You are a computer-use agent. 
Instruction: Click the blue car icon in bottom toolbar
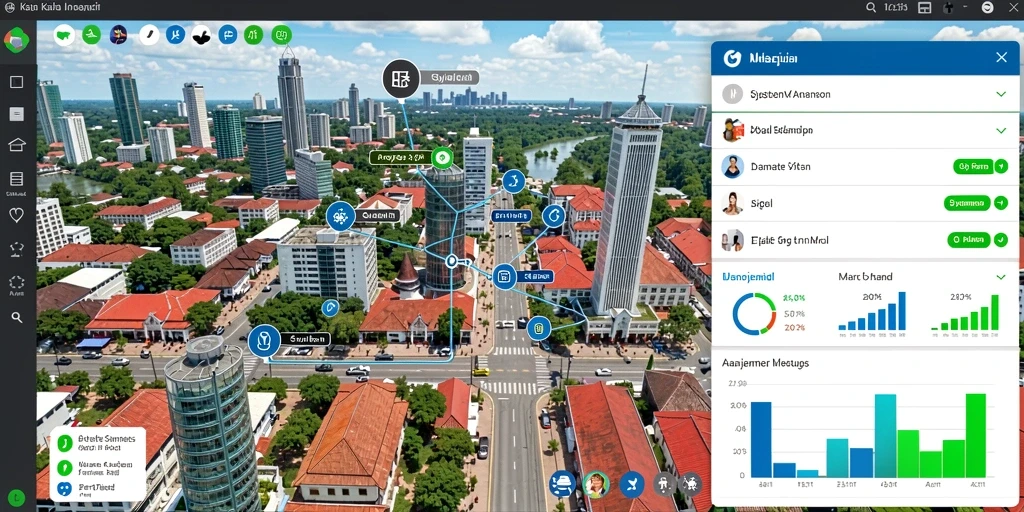coord(562,485)
